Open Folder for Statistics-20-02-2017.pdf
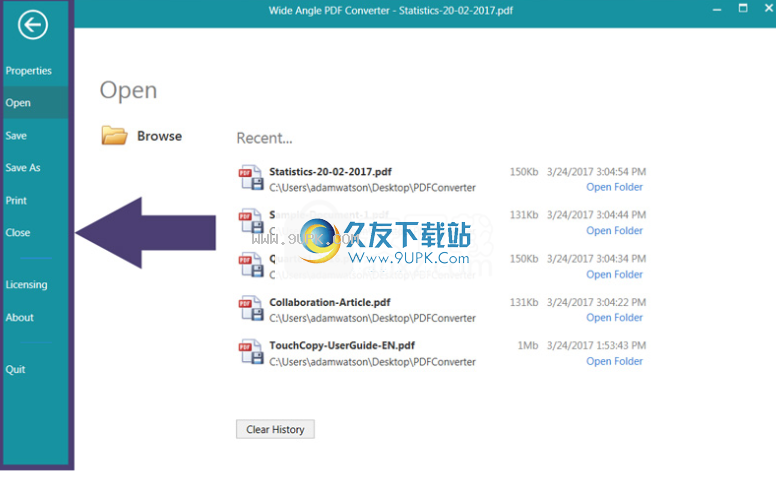Viewport: 776px width, 483px height. pos(614,187)
